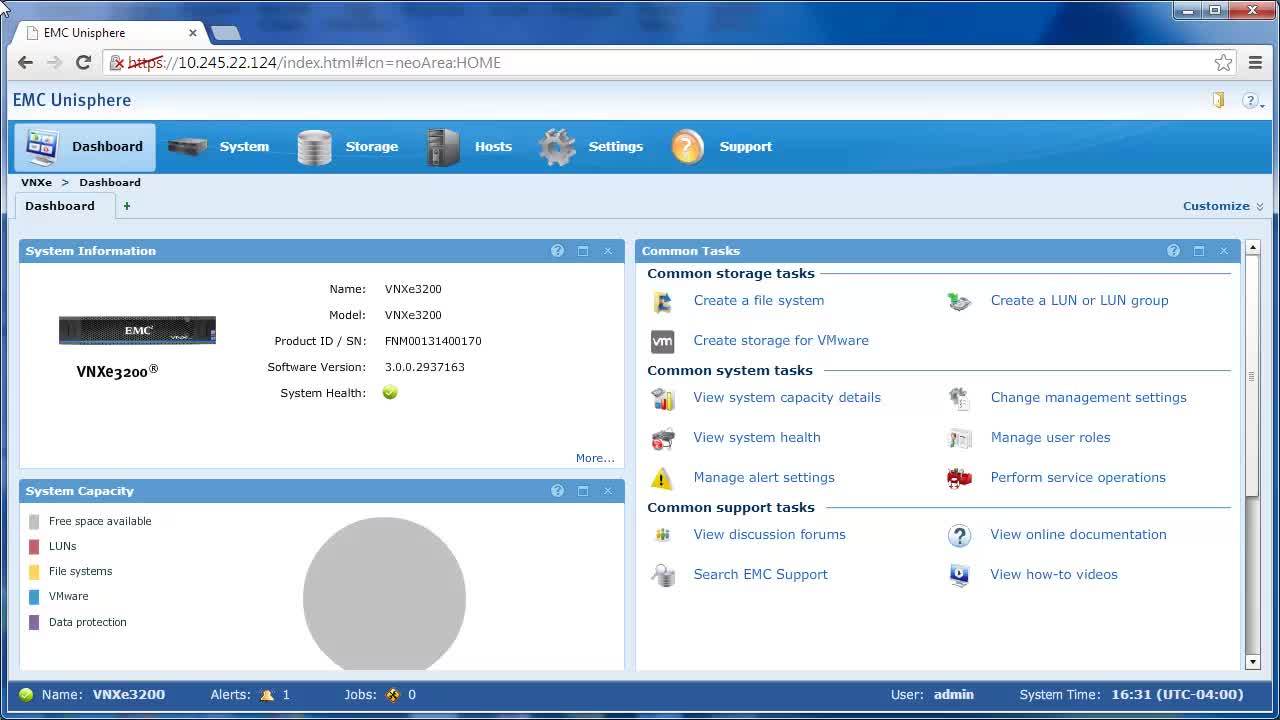Close the System Capacity panel
1280x720 pixels.
tap(608, 491)
